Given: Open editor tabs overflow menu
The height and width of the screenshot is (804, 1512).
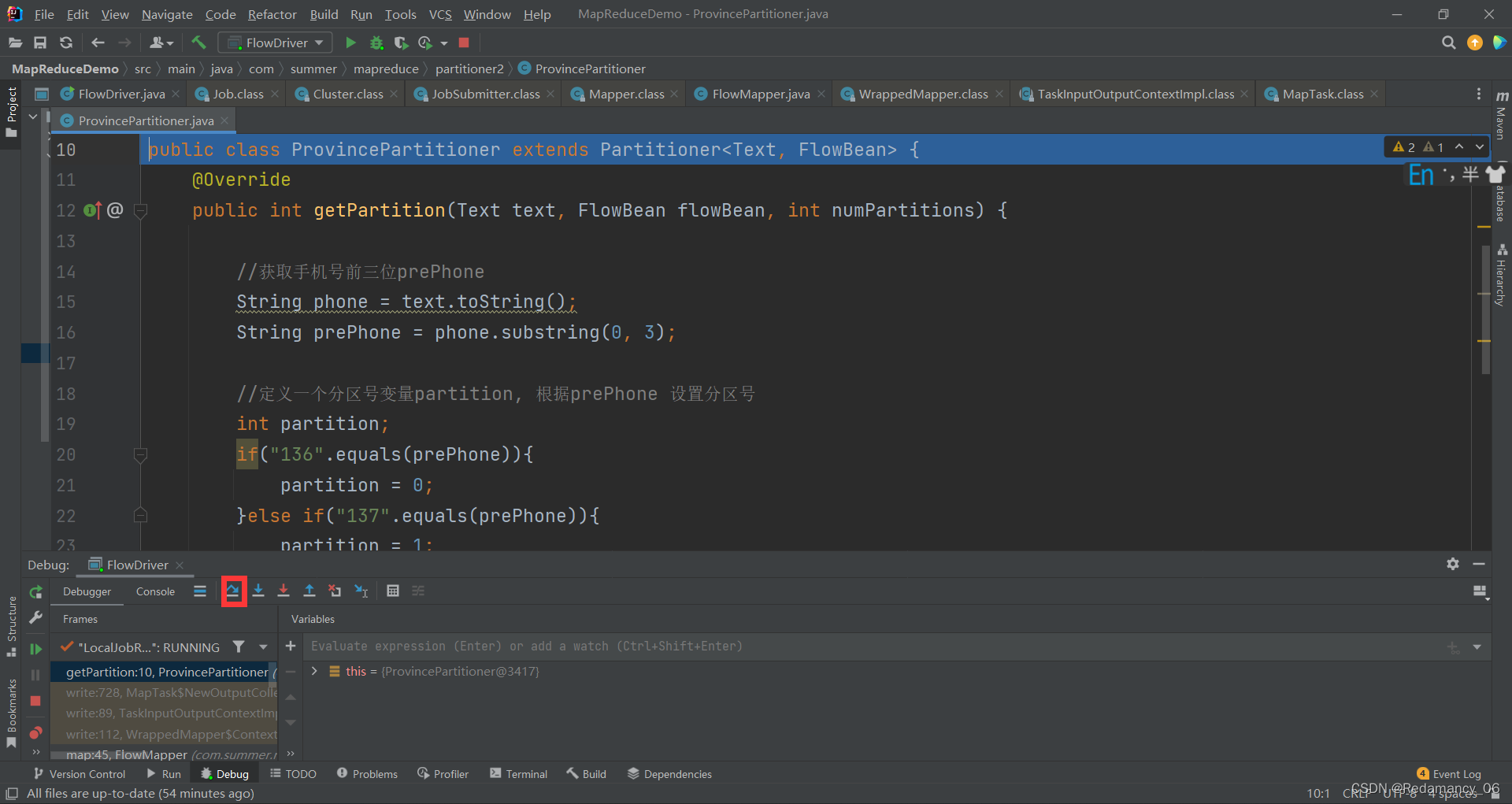Looking at the screenshot, I should pyautogui.click(x=1478, y=94).
